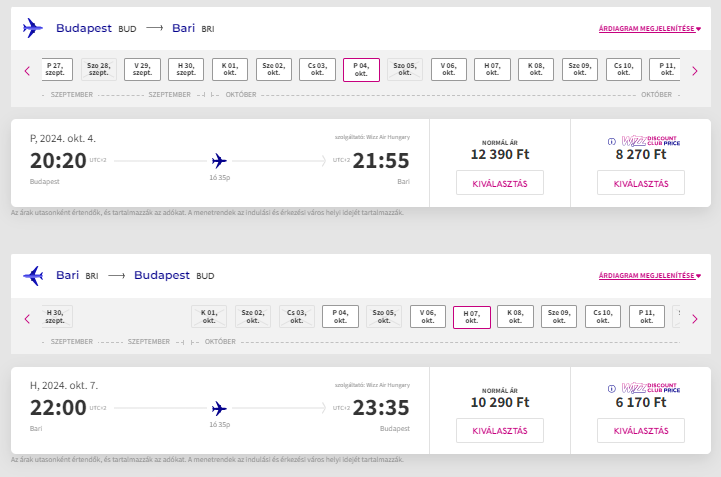
Task: Expand Árdiagram megjelenítése for Bari–Budapest
Action: [x=649, y=276]
